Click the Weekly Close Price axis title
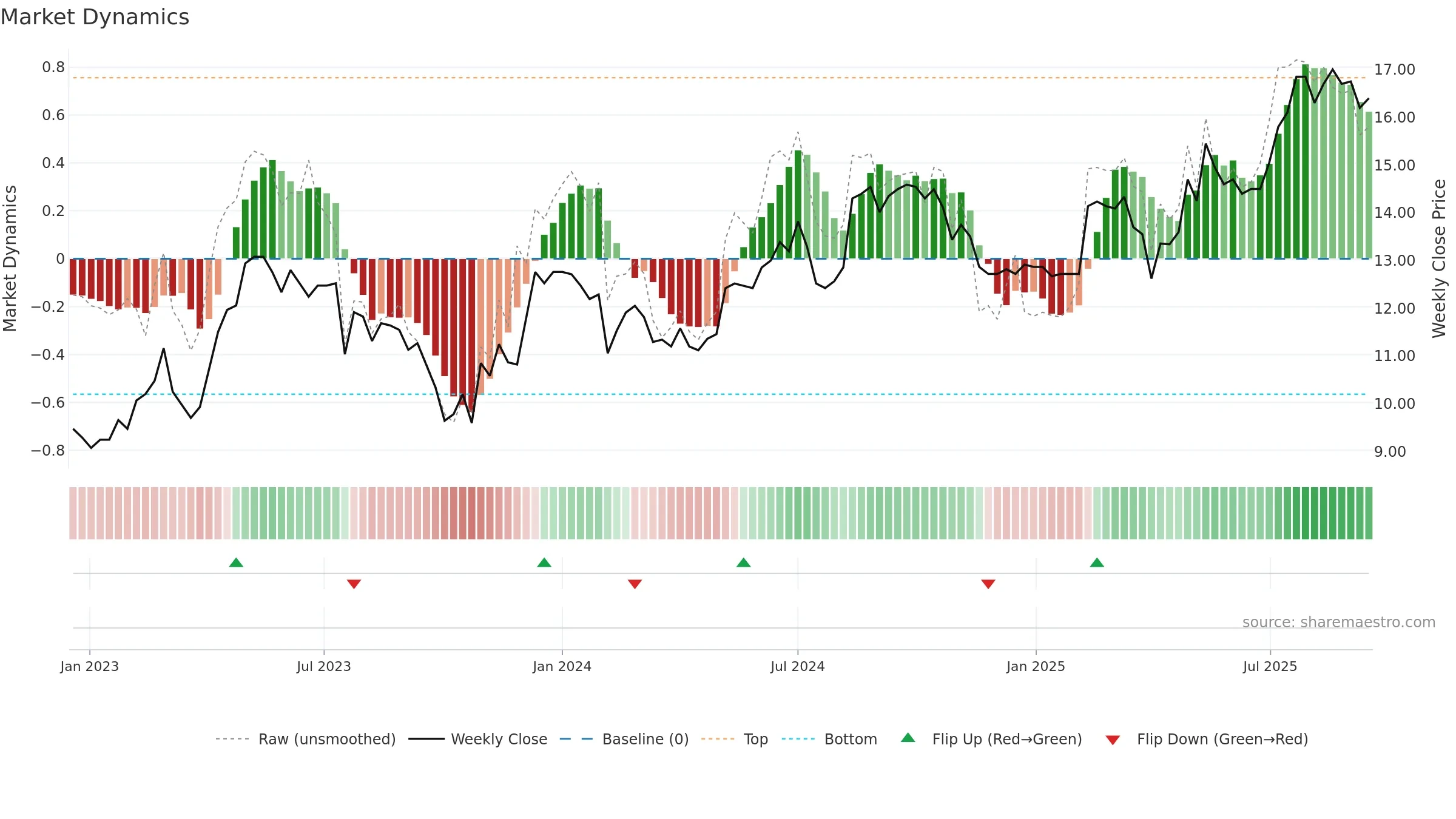 [x=1439, y=258]
